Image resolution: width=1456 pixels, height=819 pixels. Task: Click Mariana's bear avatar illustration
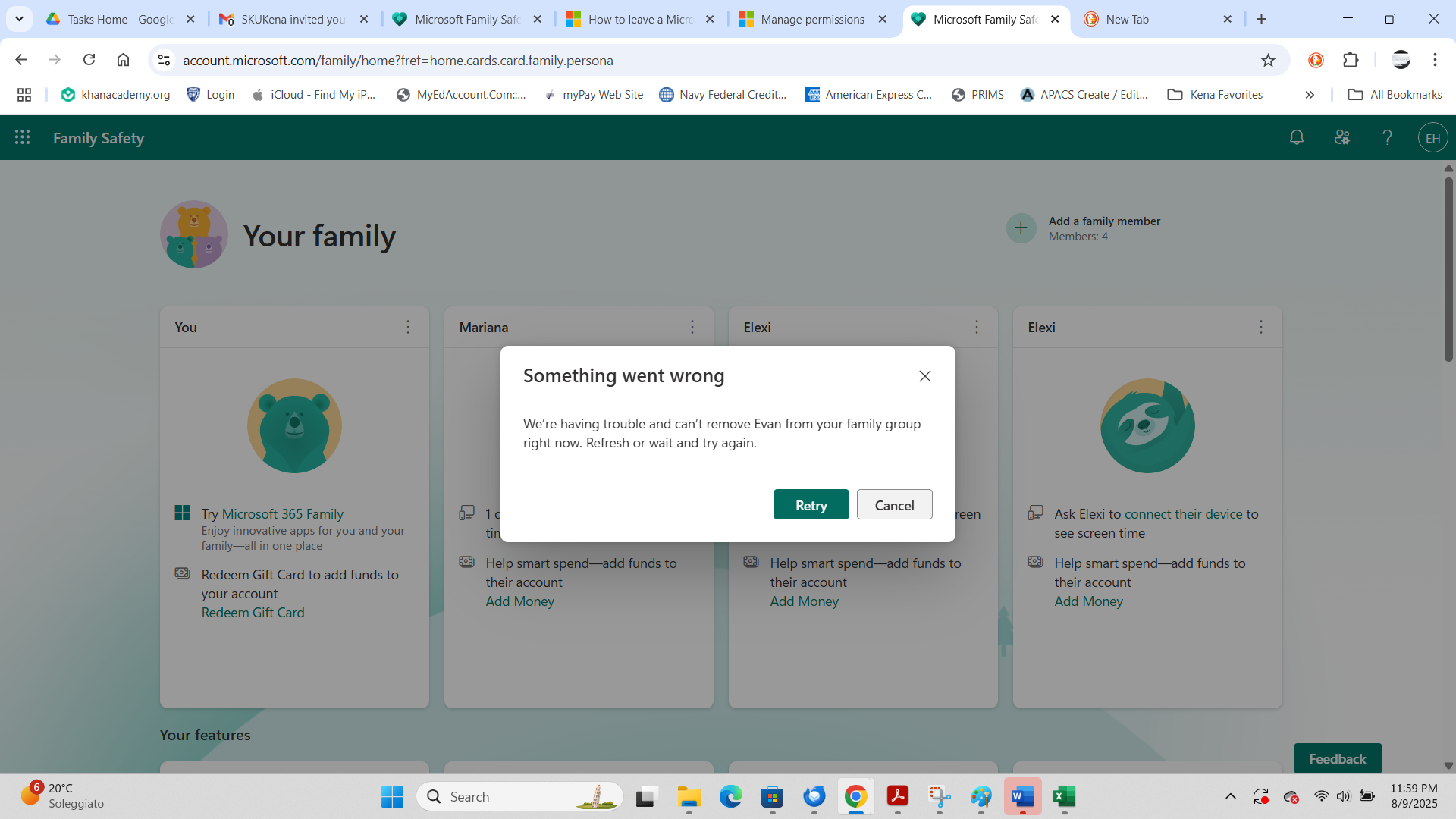[579, 425]
